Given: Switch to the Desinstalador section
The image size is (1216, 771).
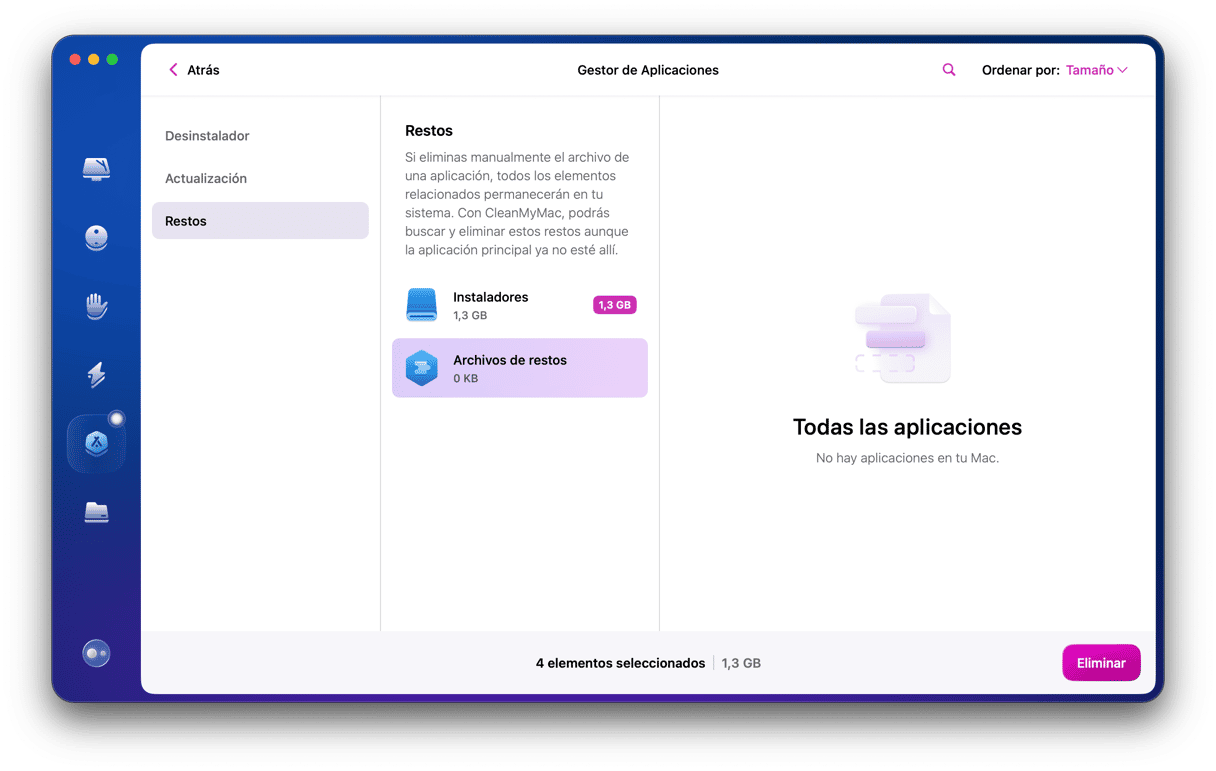Looking at the screenshot, I should click(x=260, y=136).
